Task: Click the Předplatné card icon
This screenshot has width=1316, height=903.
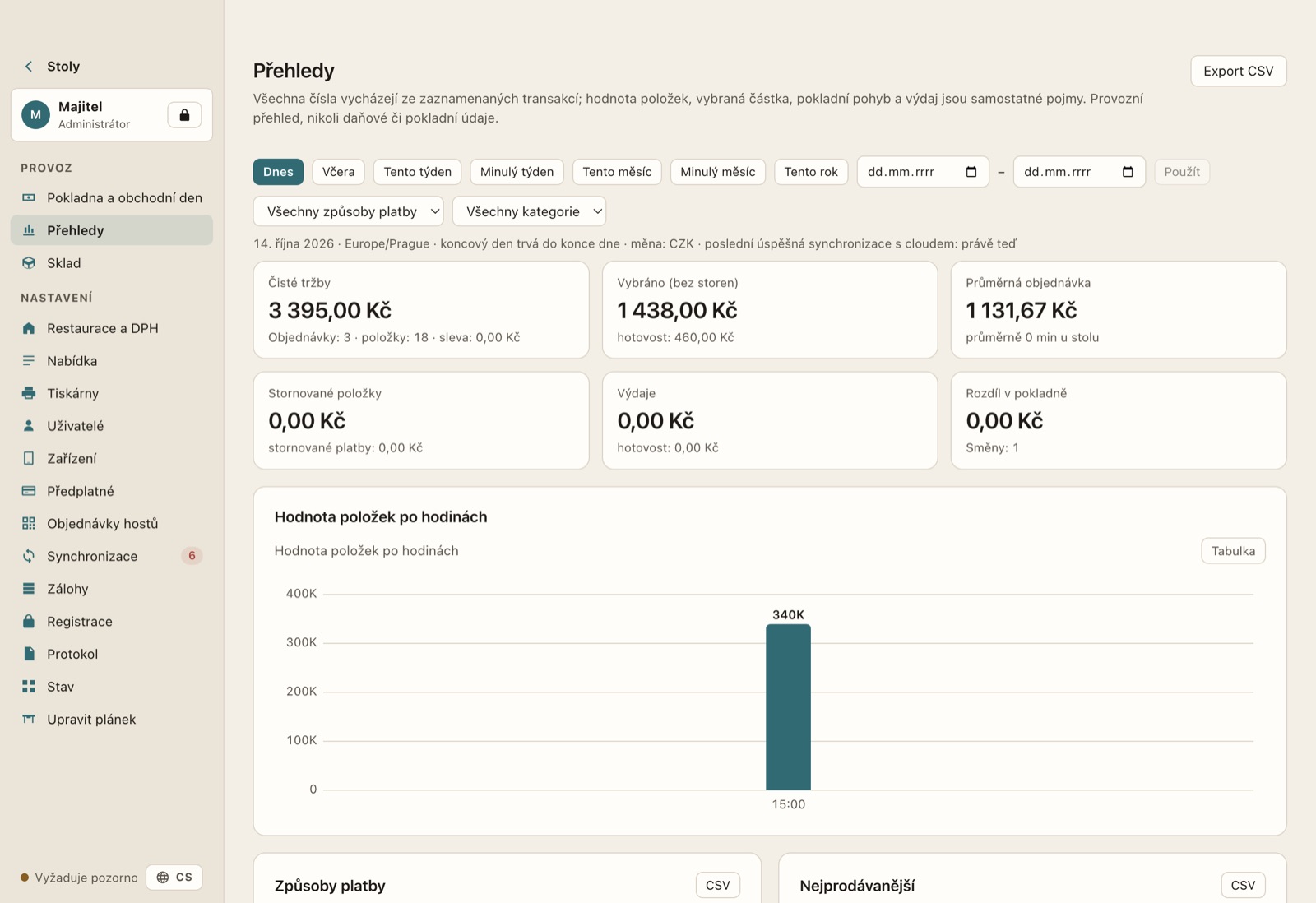Action: (x=29, y=491)
